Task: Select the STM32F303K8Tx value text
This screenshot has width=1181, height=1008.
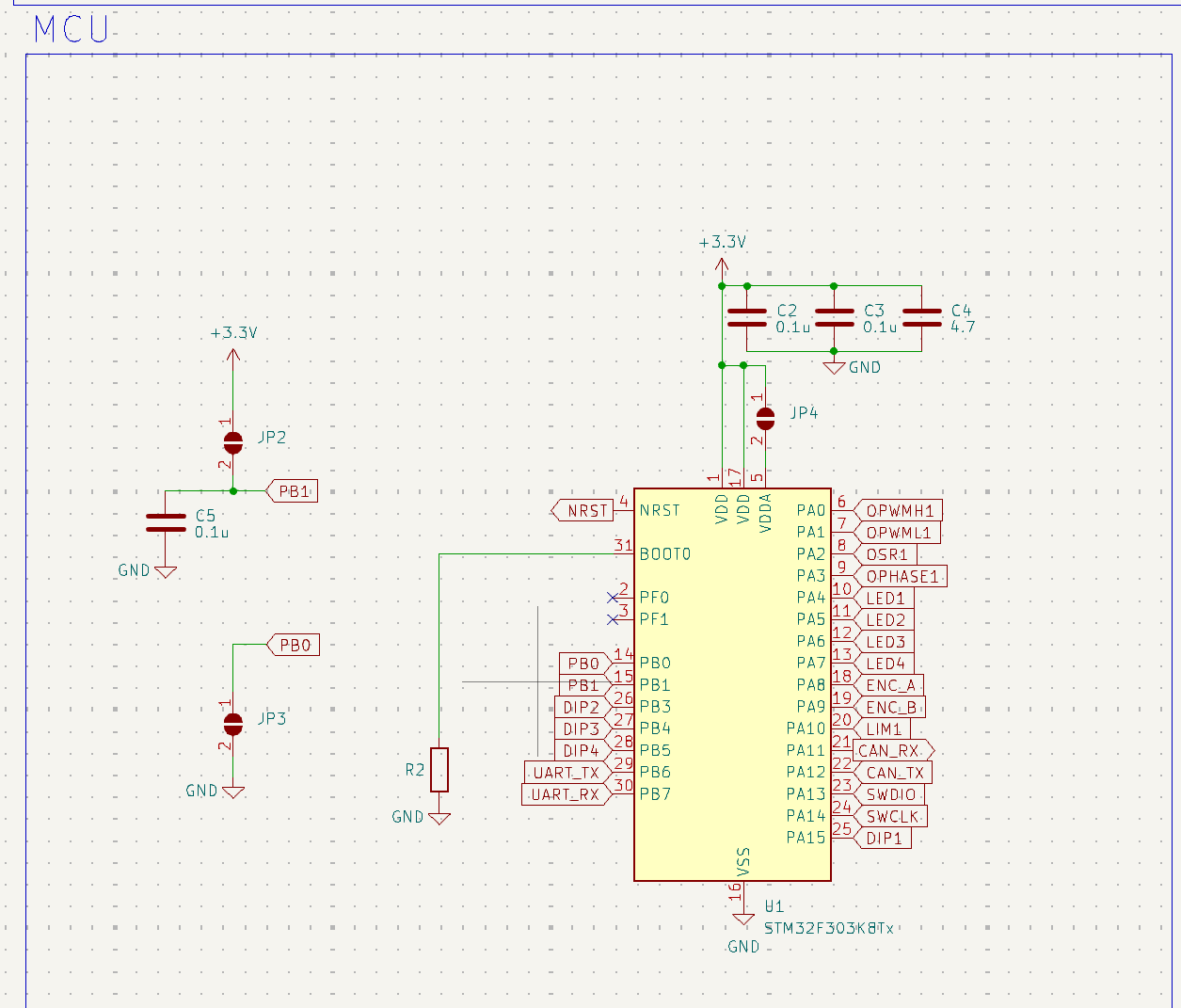Action: (828, 928)
